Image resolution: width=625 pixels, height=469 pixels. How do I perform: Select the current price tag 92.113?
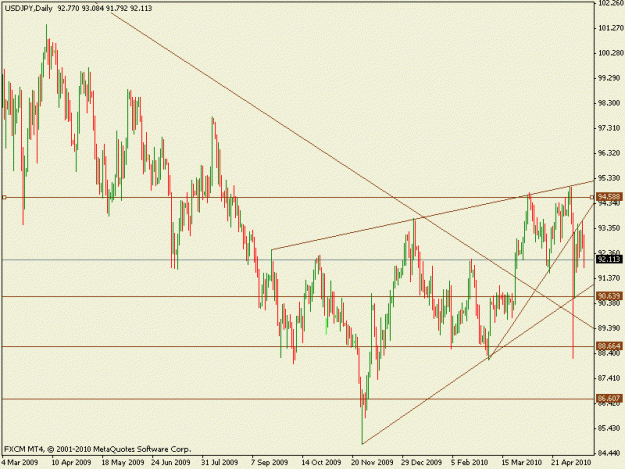click(x=609, y=259)
